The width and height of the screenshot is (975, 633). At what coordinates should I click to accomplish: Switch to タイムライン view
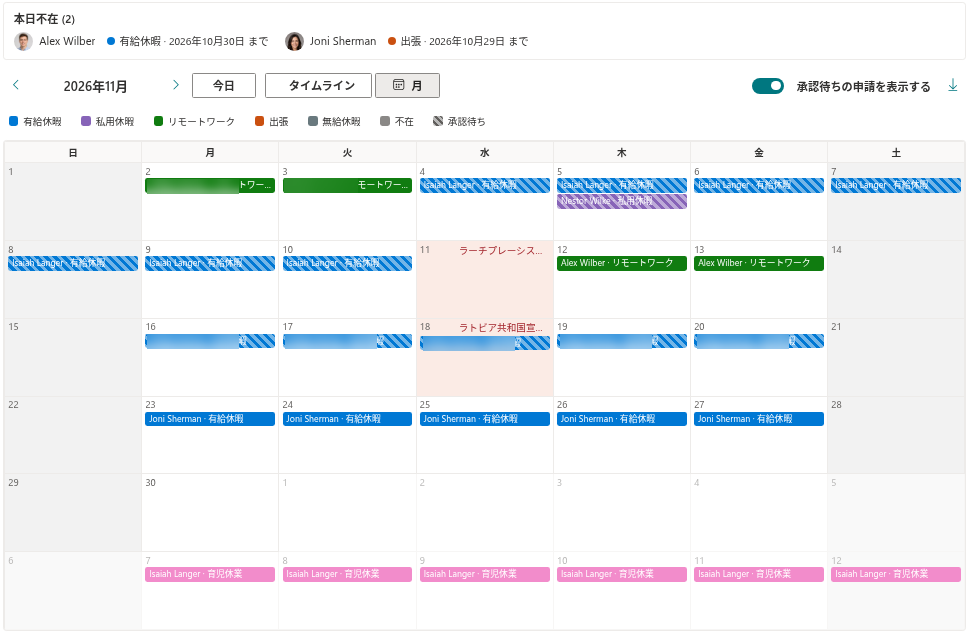tap(318, 85)
